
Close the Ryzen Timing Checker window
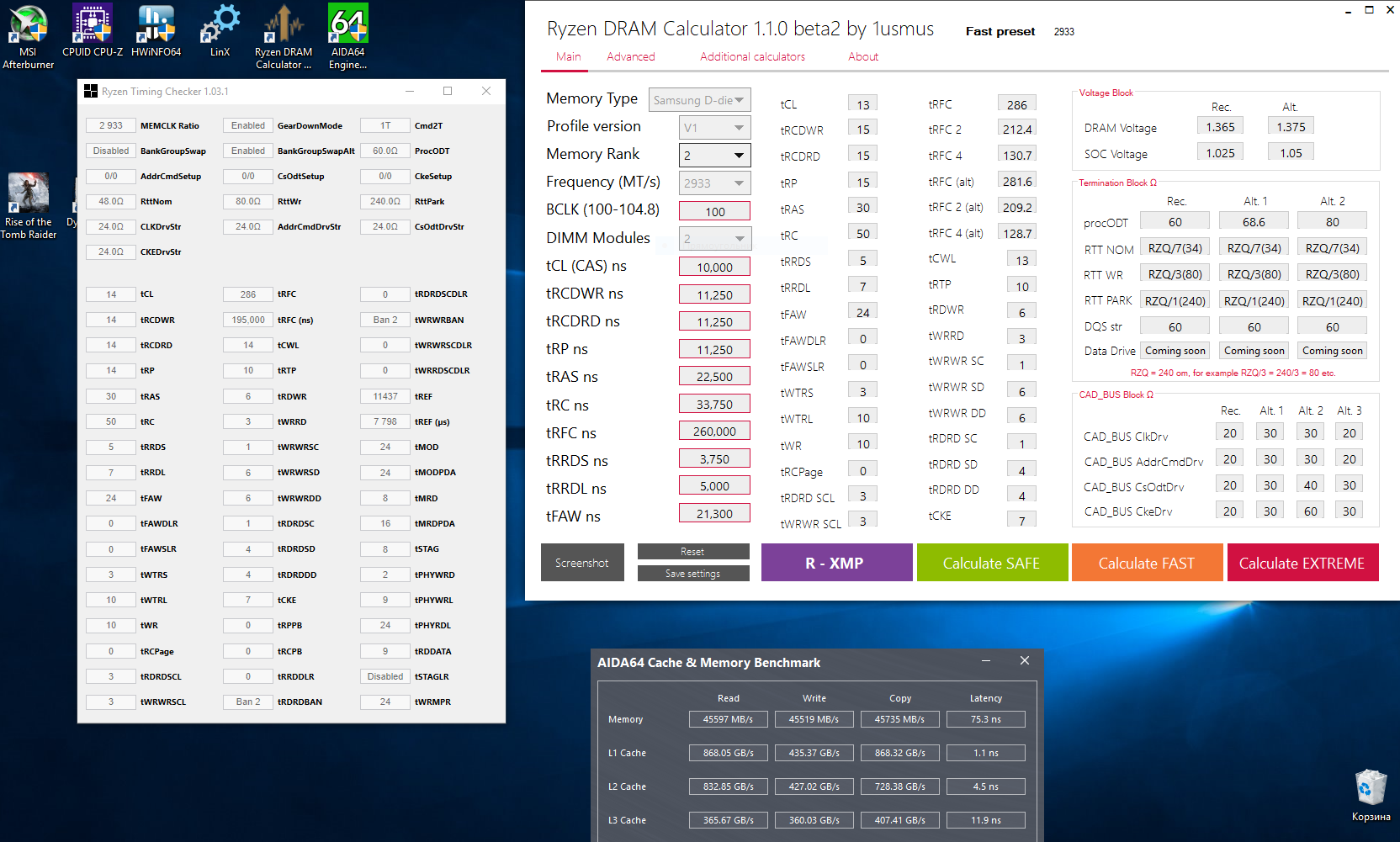click(486, 91)
